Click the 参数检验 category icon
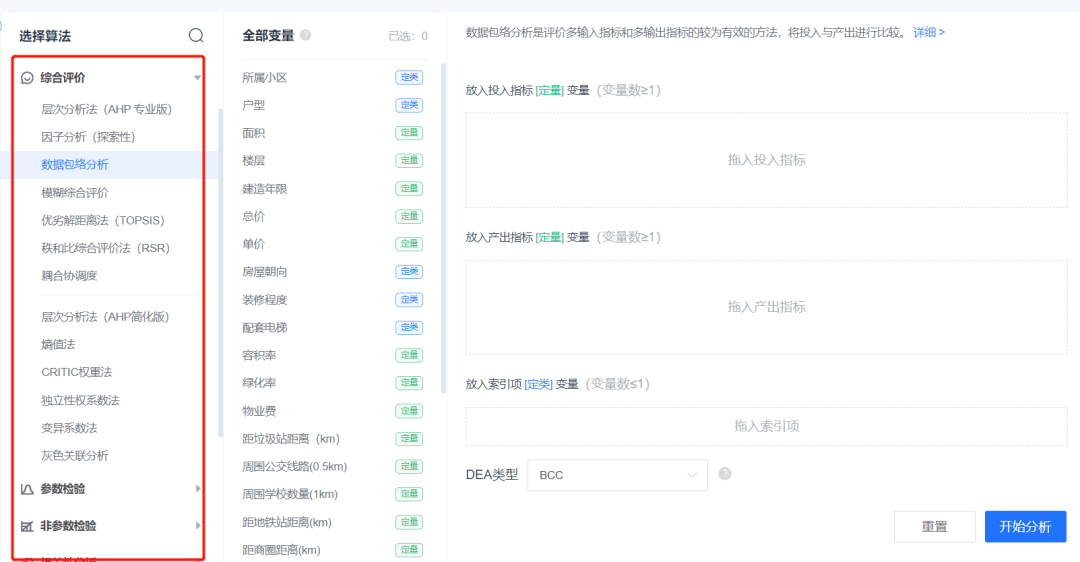The image size is (1080, 562). (27, 489)
